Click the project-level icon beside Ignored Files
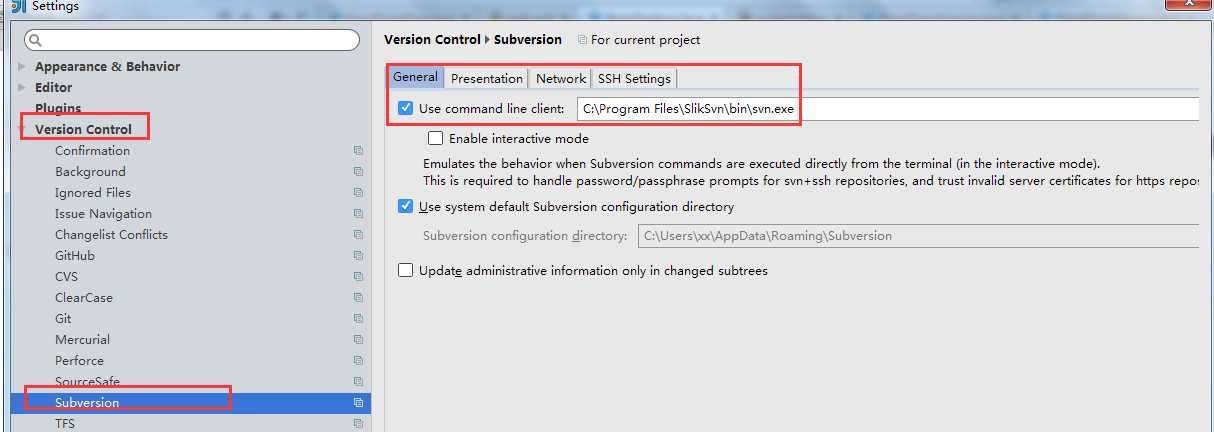 coord(358,193)
